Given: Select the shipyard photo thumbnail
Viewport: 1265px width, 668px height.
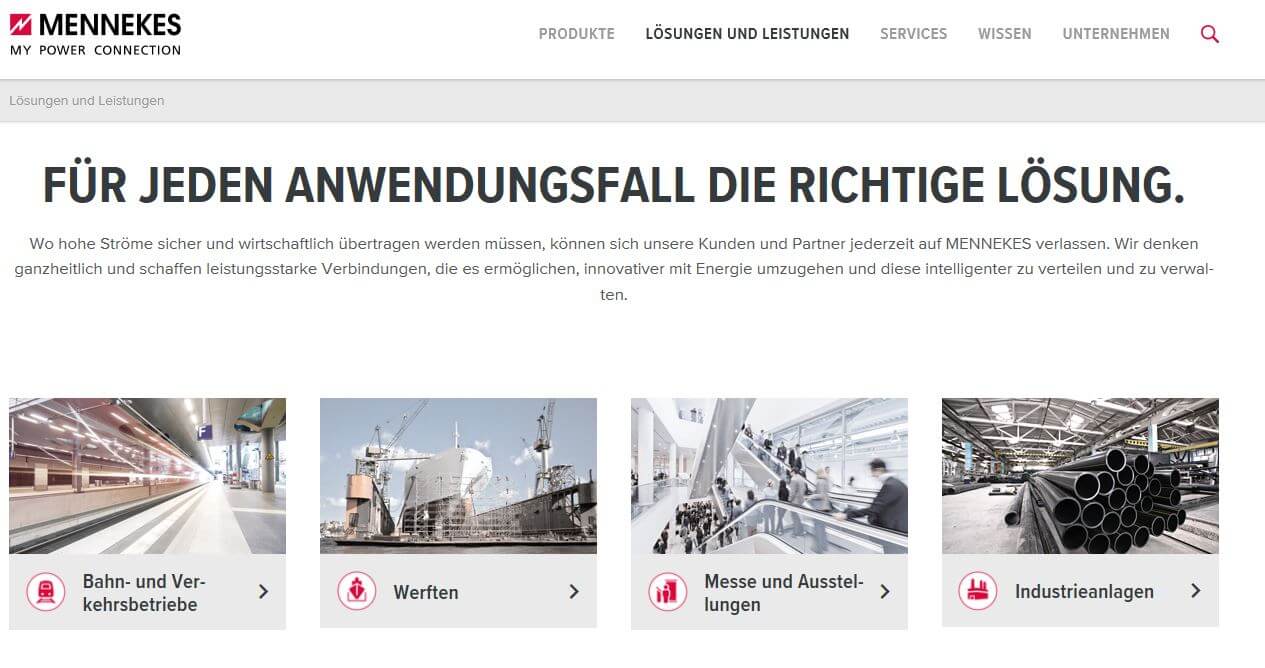Looking at the screenshot, I should [458, 476].
